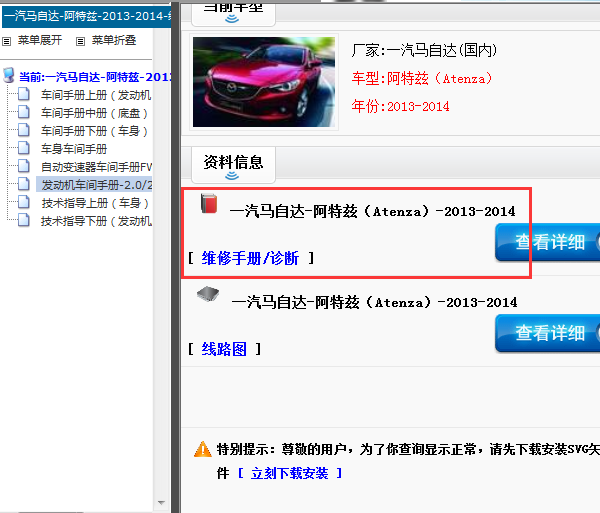Click the red book icon for repair manual
Viewport: 600px width, 513px height.
point(209,204)
